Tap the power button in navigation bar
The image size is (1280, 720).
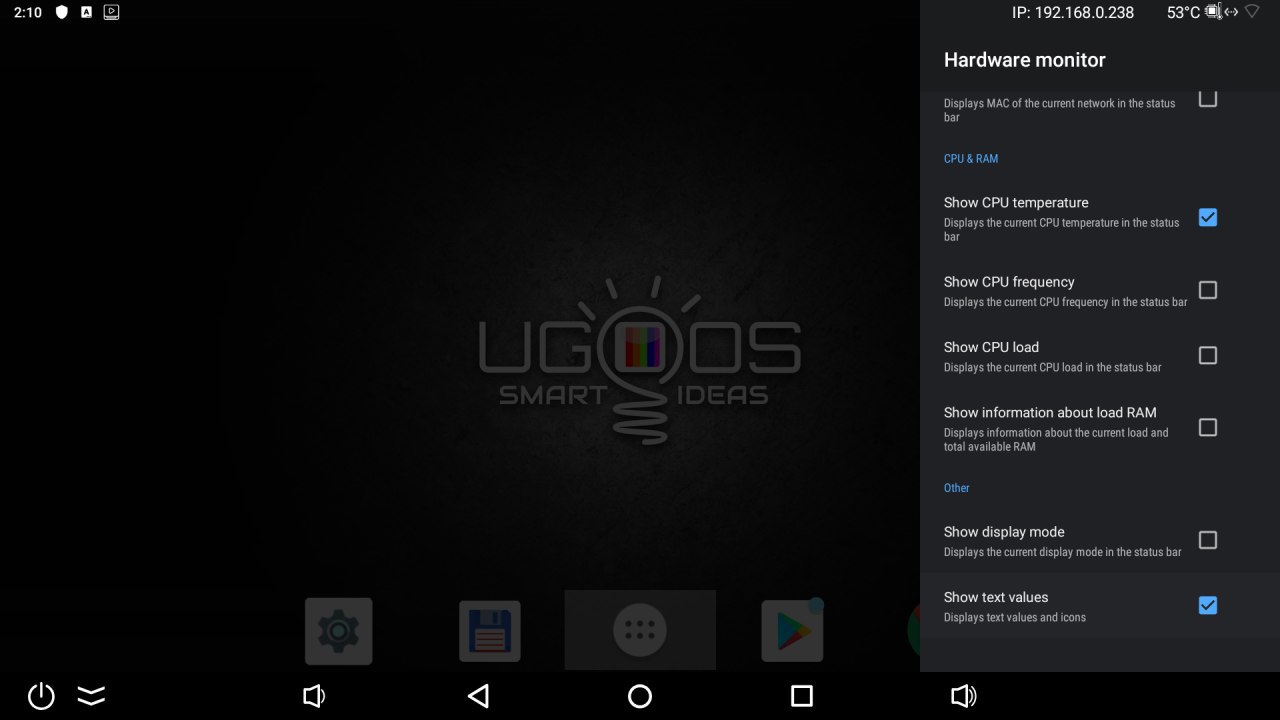tap(41, 696)
